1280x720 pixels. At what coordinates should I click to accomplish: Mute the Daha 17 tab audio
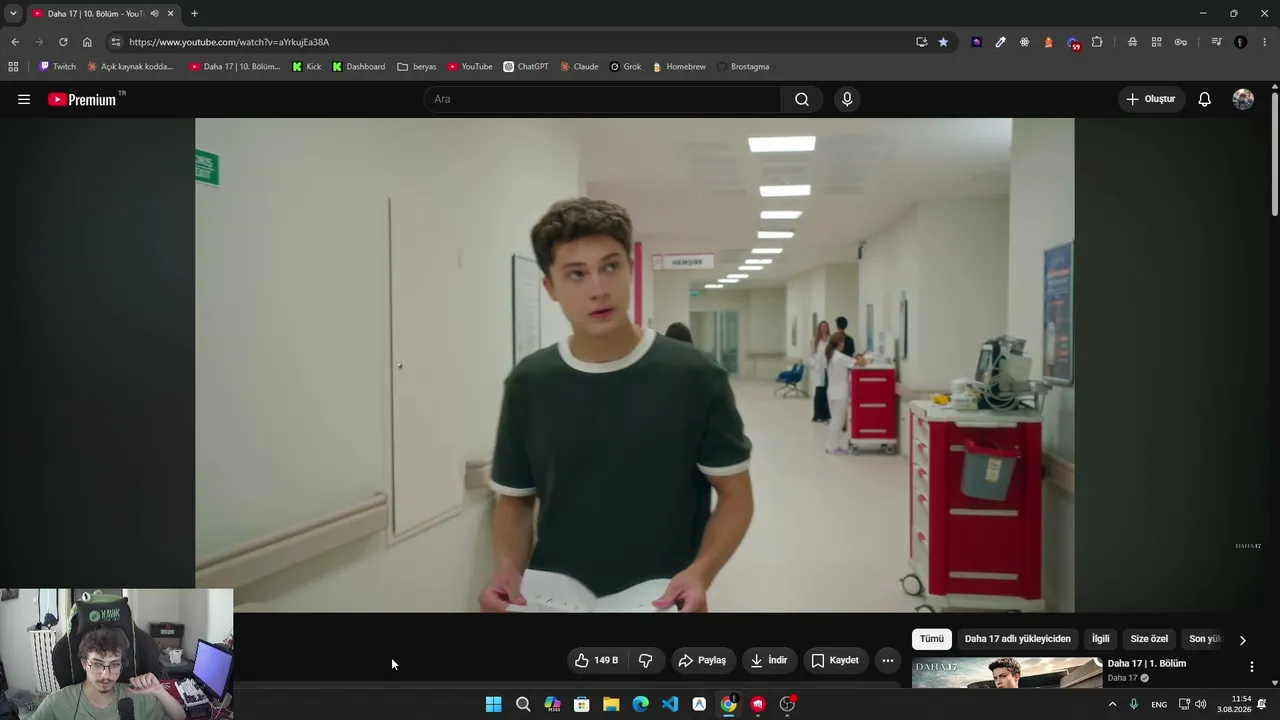(x=154, y=14)
